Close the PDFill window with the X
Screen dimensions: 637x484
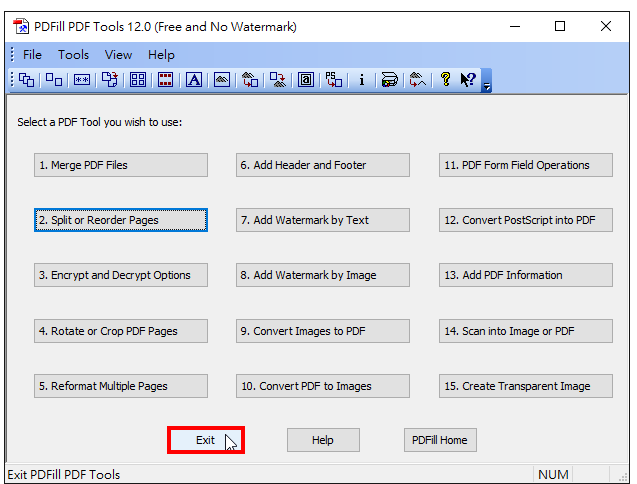click(x=606, y=27)
